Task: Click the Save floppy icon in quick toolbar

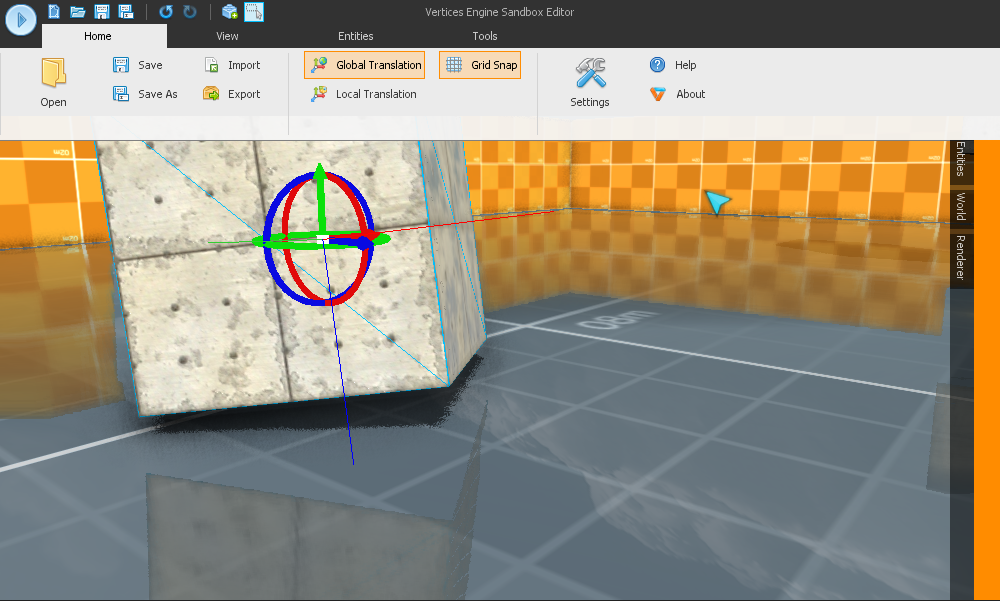Action: click(101, 12)
